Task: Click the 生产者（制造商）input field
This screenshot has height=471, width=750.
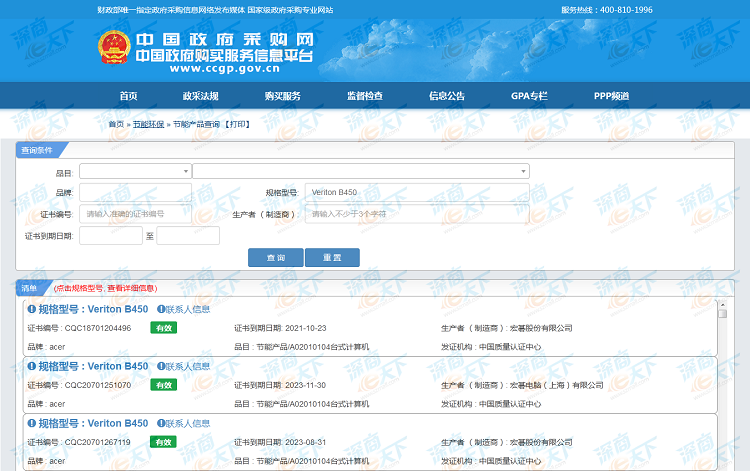Action: (x=417, y=214)
